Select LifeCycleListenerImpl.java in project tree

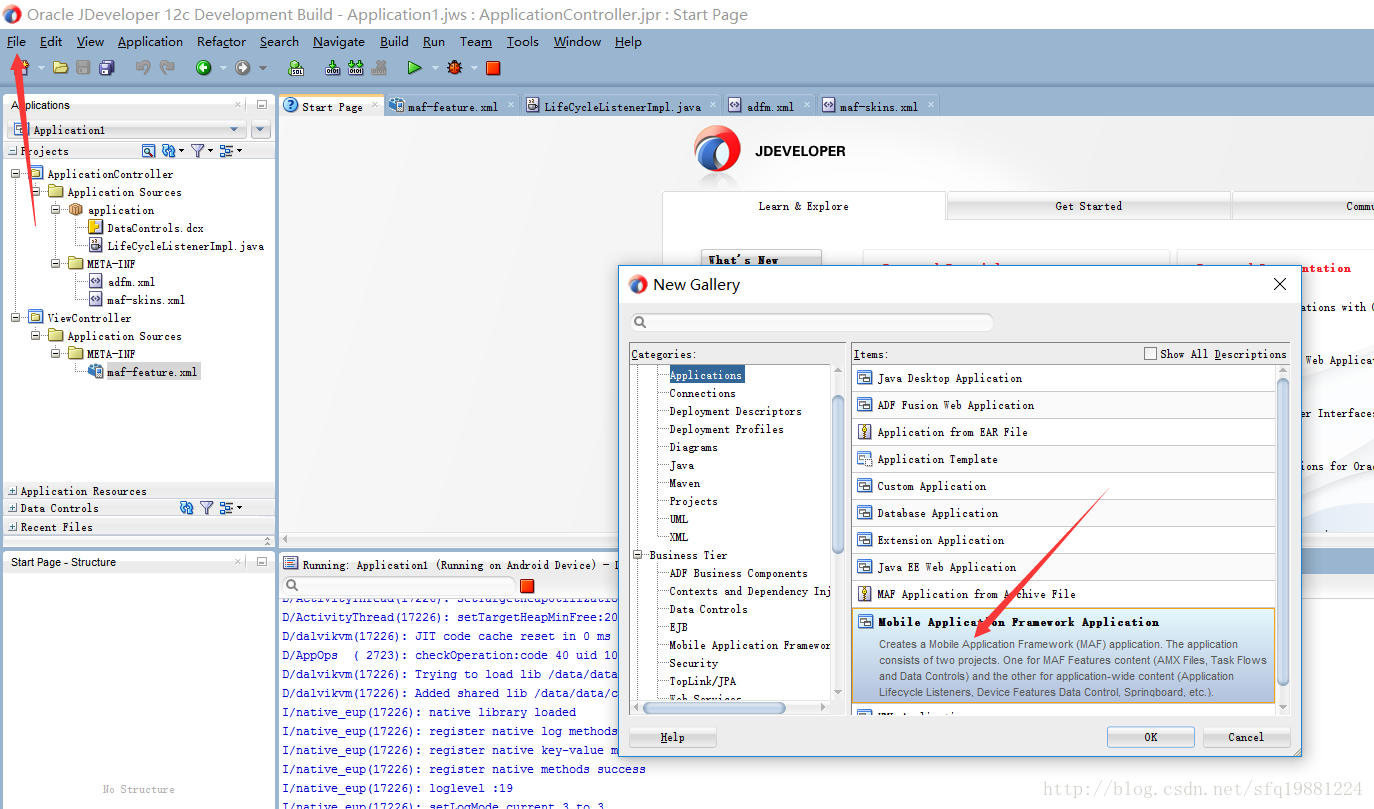click(185, 246)
